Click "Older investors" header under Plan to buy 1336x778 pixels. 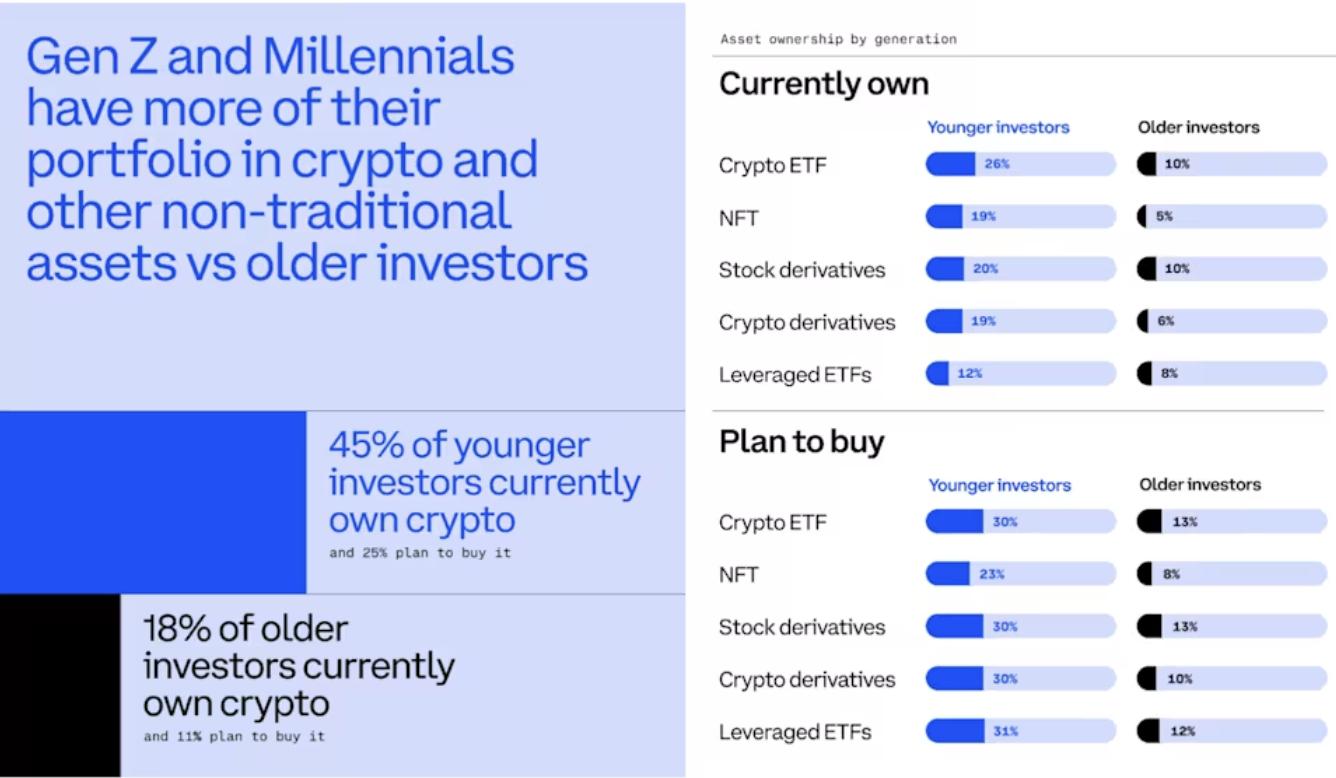click(x=1200, y=485)
